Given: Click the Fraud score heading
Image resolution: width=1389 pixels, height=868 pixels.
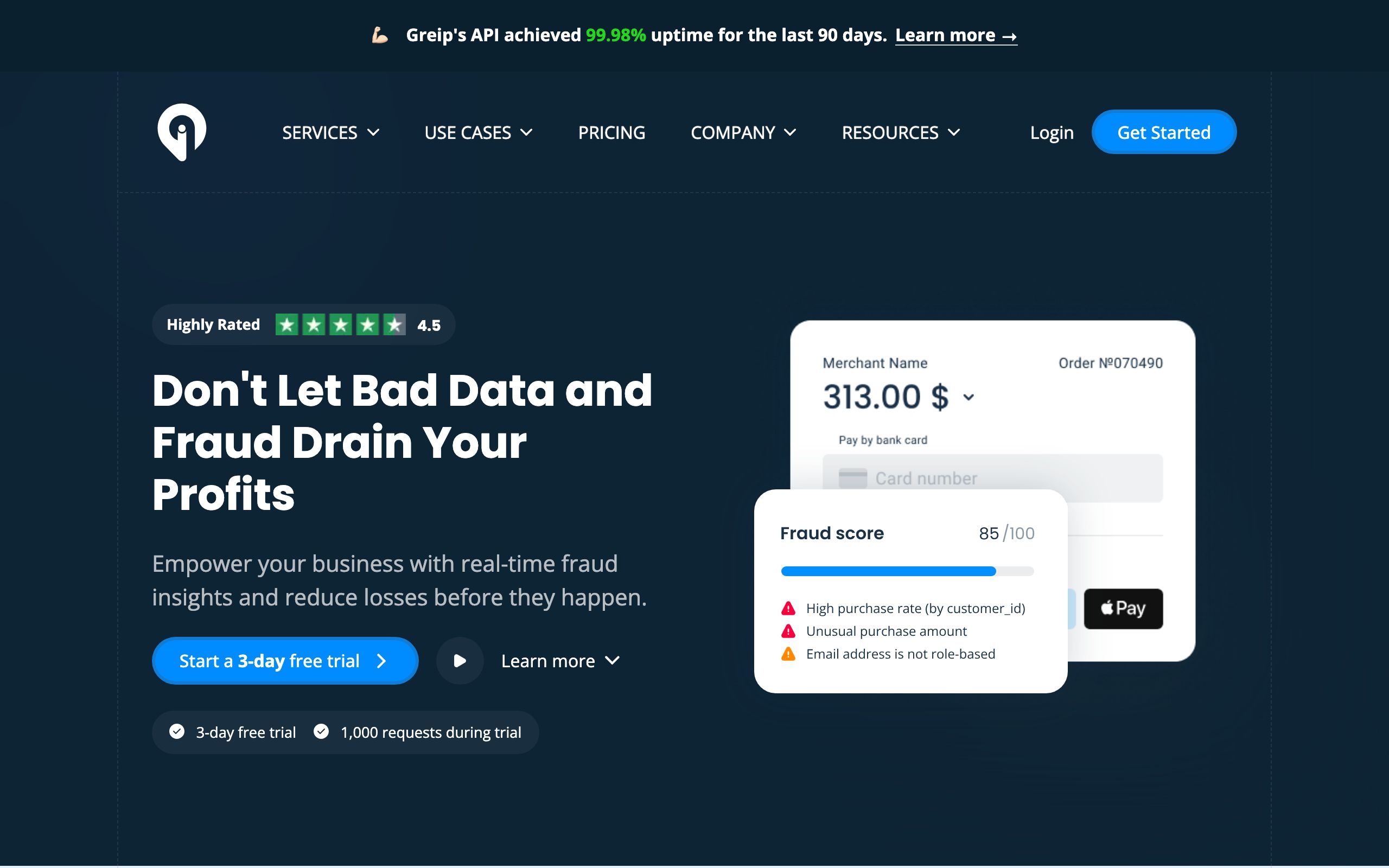Looking at the screenshot, I should coord(832,533).
